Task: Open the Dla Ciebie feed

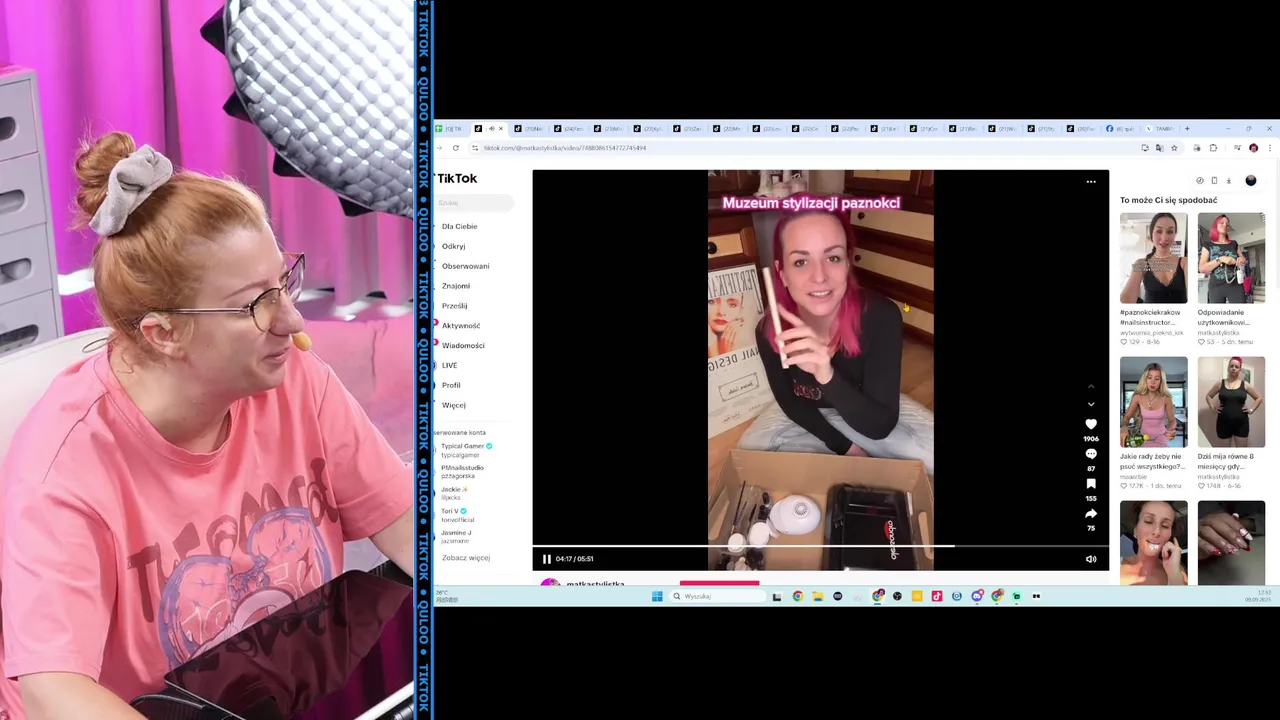Action: [x=459, y=226]
